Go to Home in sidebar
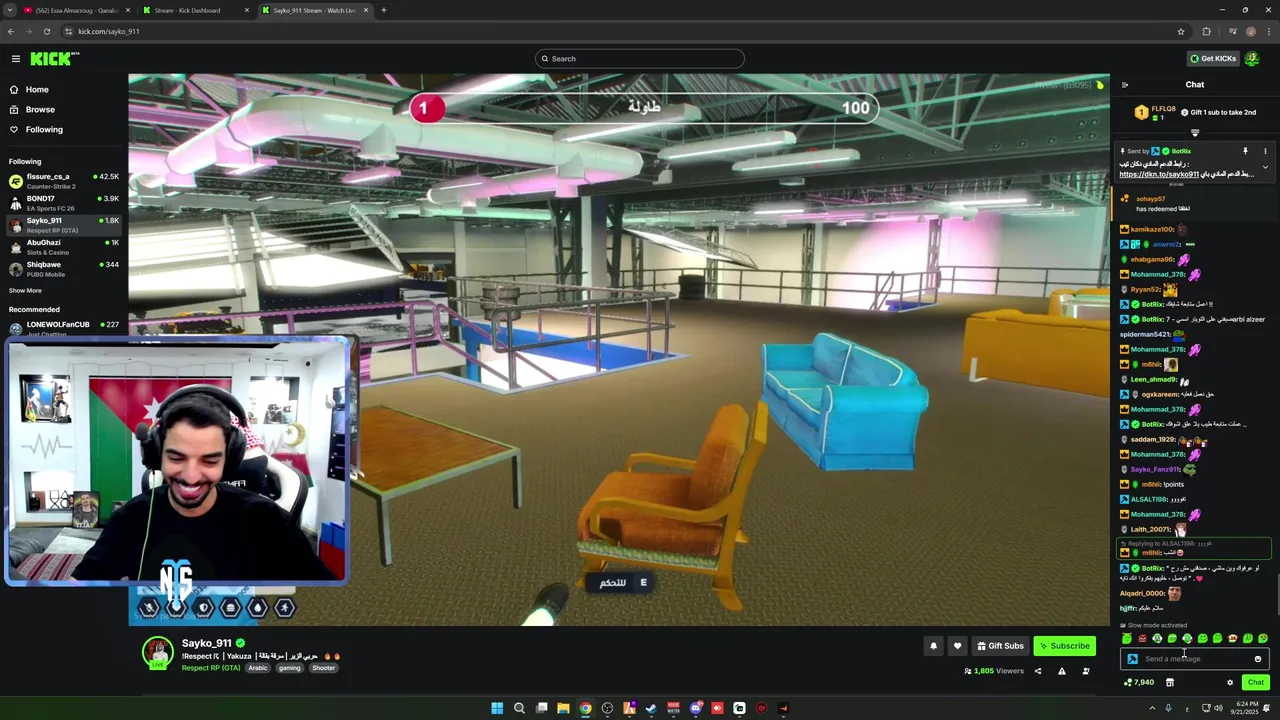 point(37,89)
